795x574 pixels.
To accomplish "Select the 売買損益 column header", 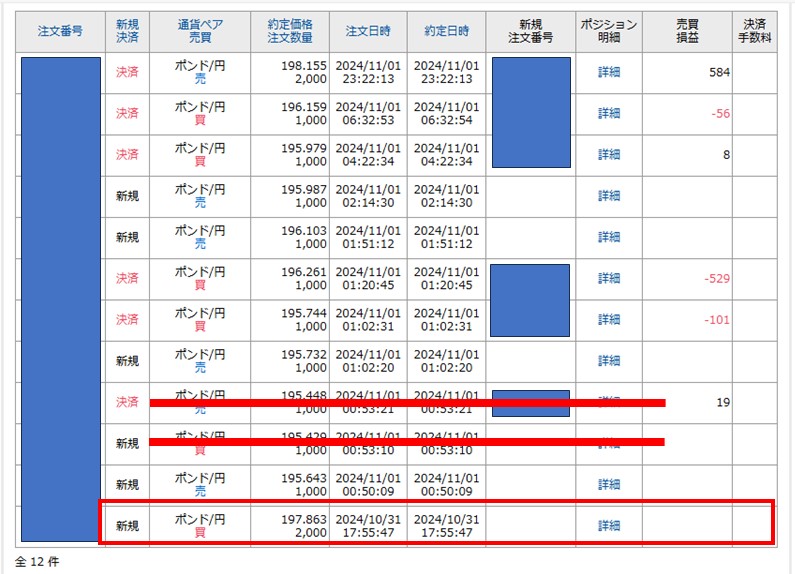I will point(687,31).
